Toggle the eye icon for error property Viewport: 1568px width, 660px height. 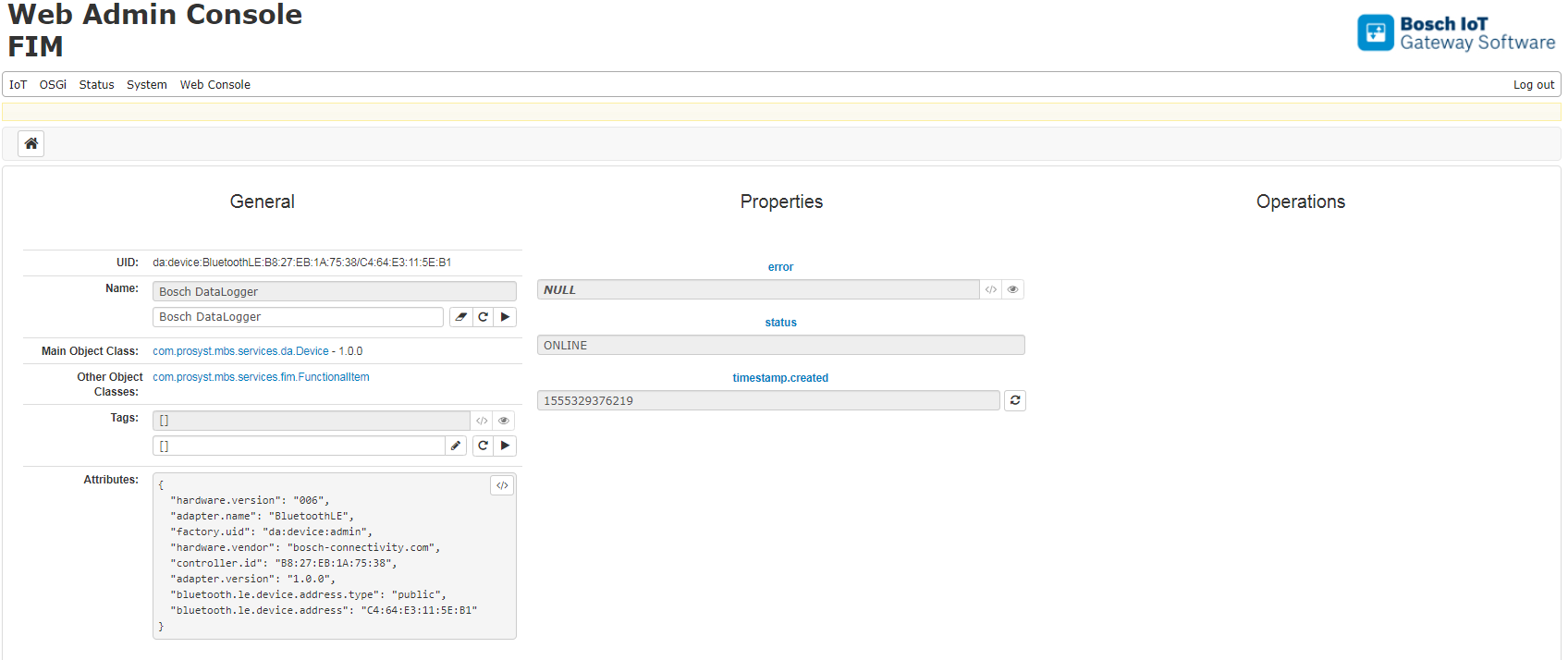point(1013,289)
